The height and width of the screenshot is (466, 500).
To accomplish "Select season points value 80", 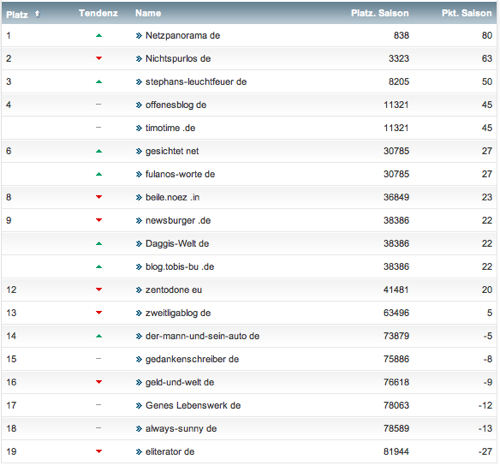I will pos(487,35).
